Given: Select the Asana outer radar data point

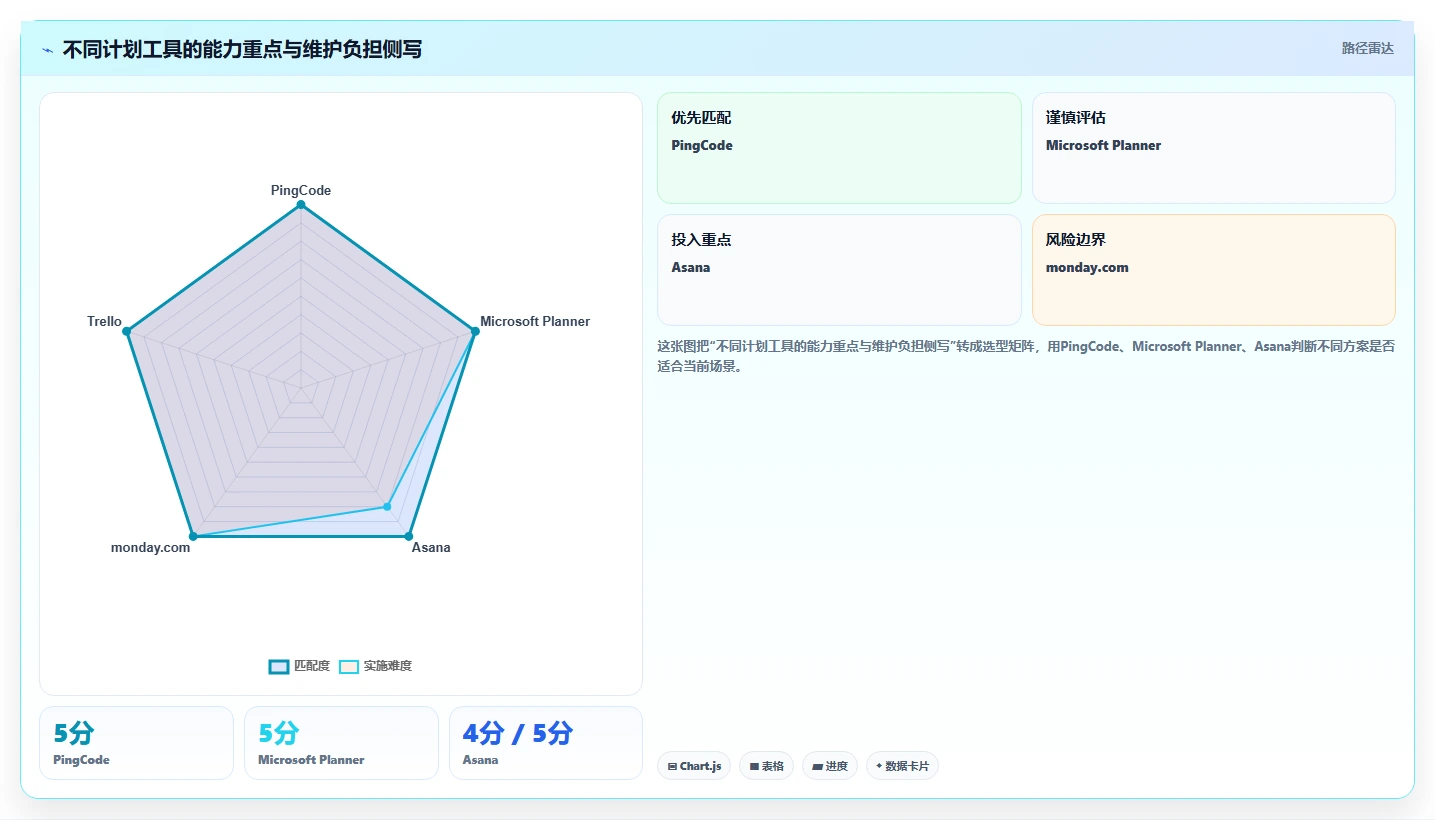Looking at the screenshot, I should [x=408, y=536].
